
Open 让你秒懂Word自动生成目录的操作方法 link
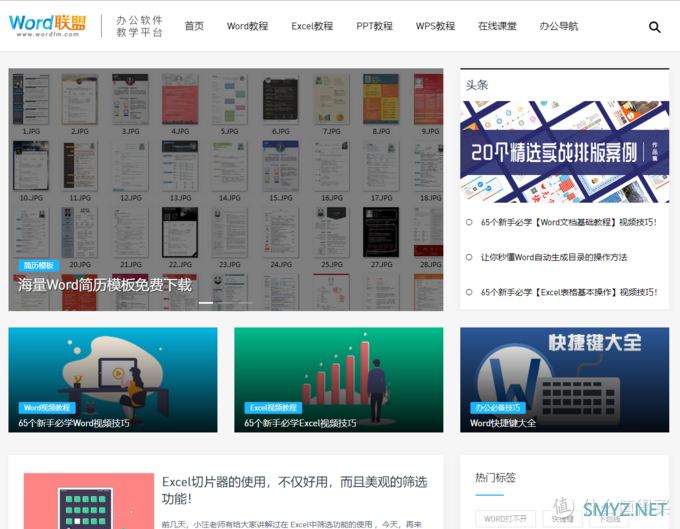tap(554, 257)
